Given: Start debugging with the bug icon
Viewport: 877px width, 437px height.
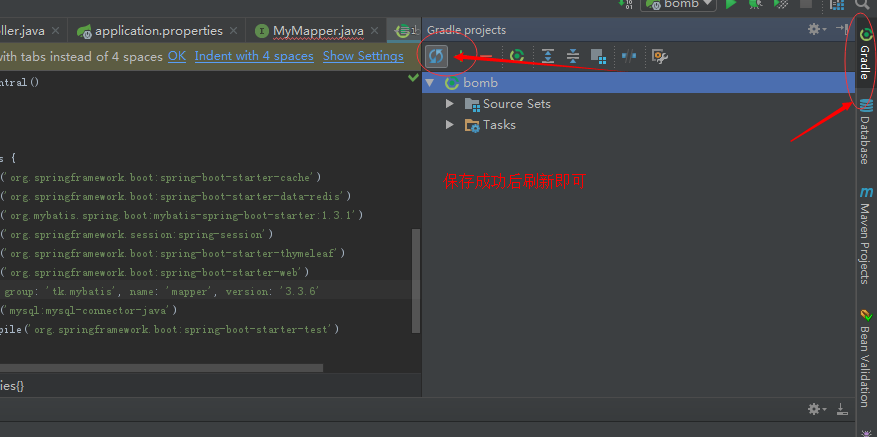Looking at the screenshot, I should tap(755, 4).
